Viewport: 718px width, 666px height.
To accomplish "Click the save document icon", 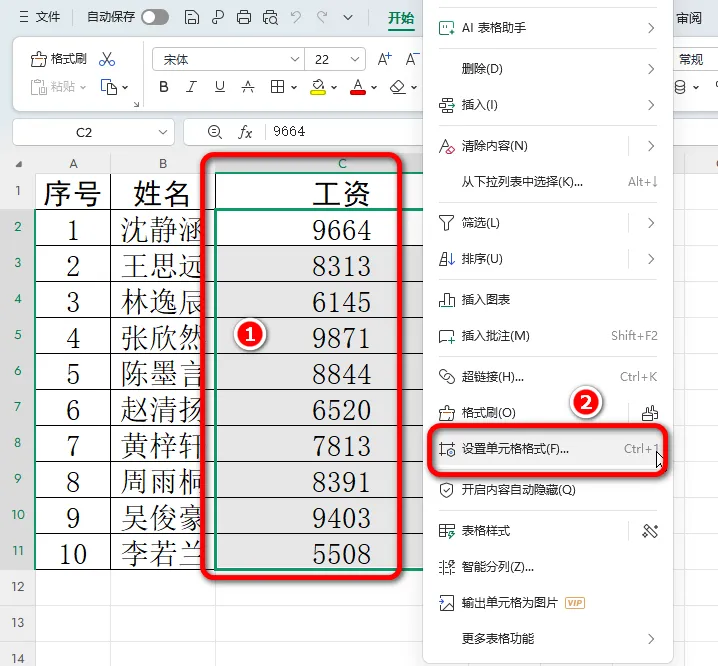I will [x=191, y=17].
